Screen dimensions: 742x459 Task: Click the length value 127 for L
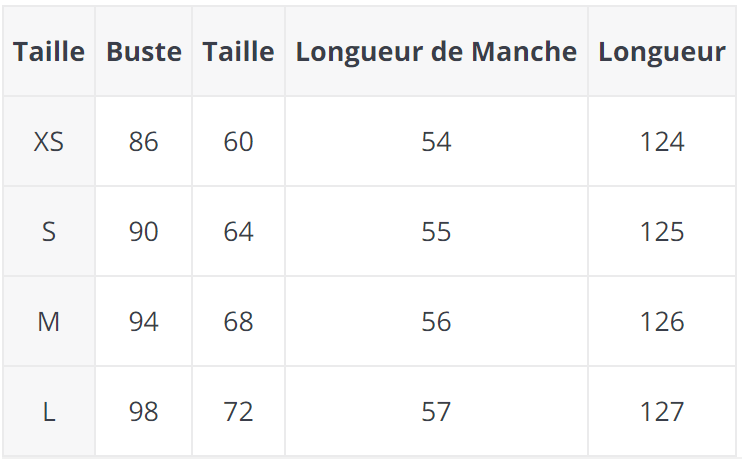coord(661,412)
